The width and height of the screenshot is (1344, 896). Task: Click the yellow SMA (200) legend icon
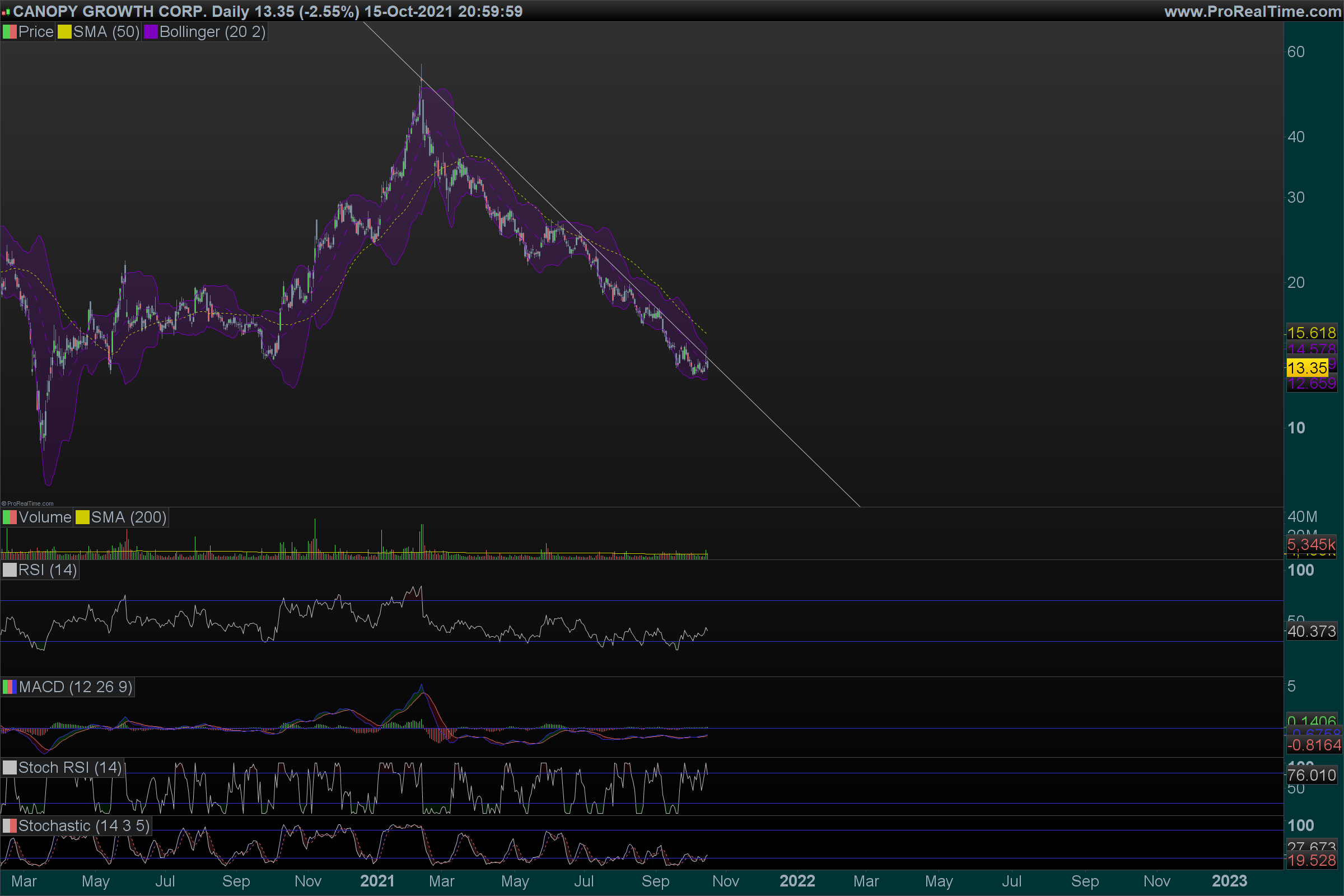click(83, 517)
